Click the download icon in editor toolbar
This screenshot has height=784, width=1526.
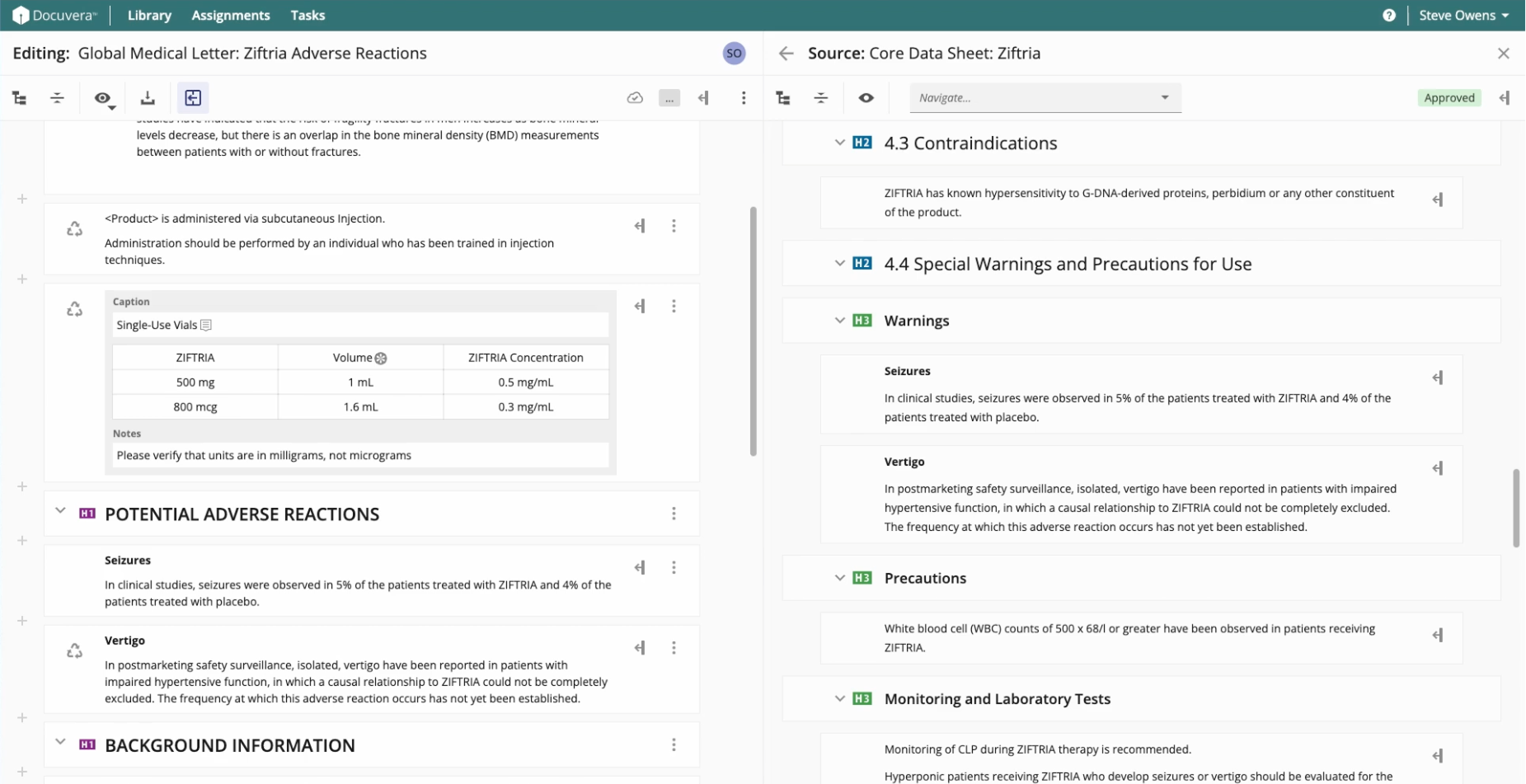[148, 98]
